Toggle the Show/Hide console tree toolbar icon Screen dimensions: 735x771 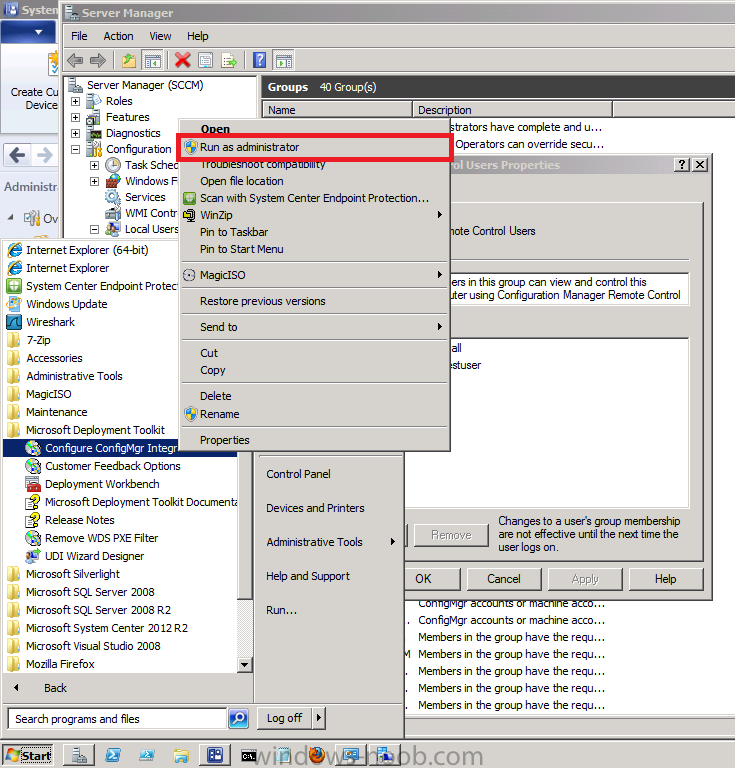[x=152, y=60]
